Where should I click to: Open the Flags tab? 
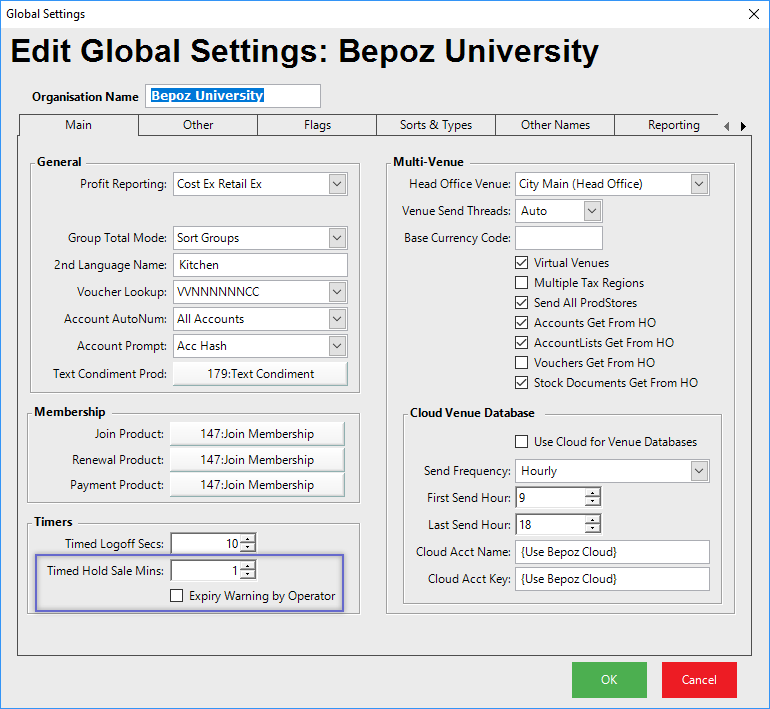point(317,125)
